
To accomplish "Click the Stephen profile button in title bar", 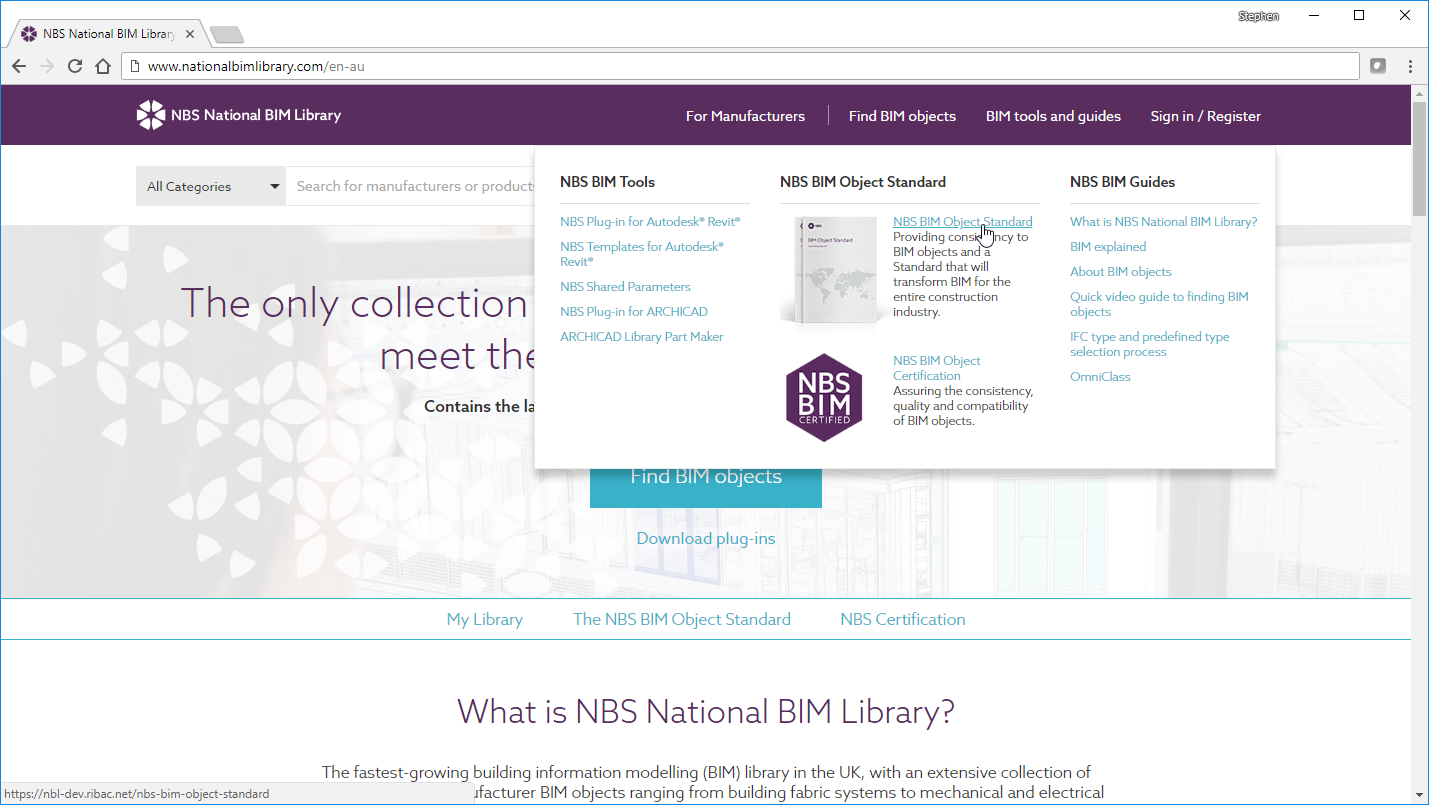I will [1258, 16].
